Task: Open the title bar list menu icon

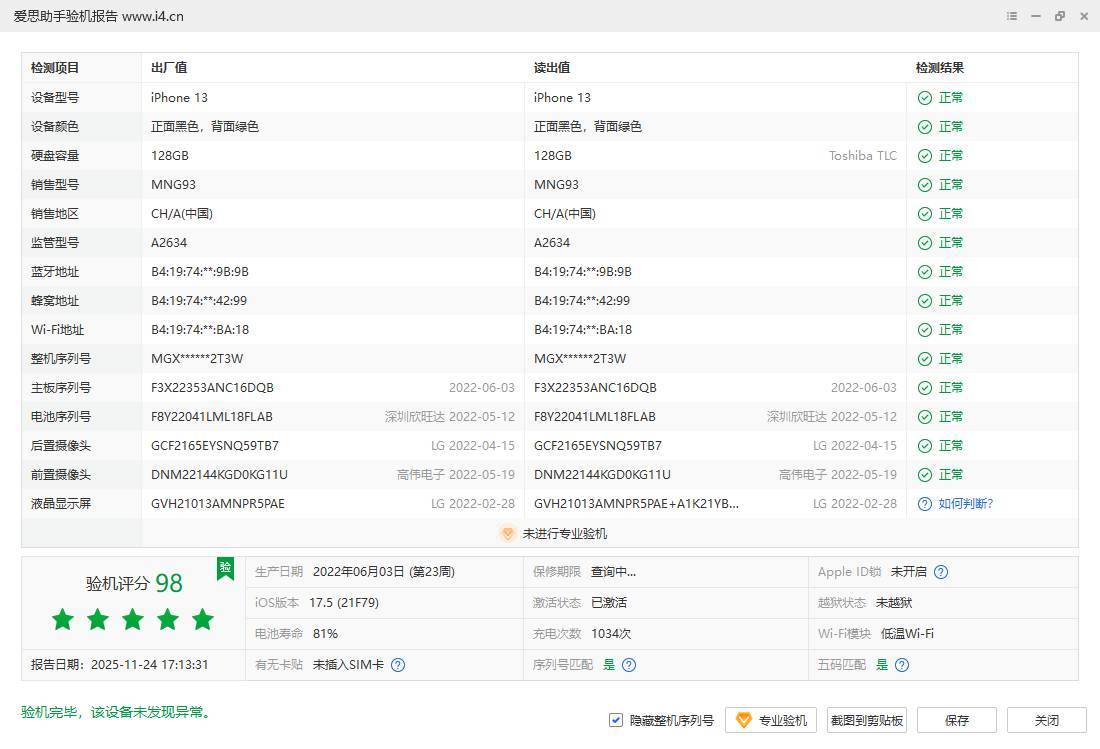Action: [x=1012, y=16]
